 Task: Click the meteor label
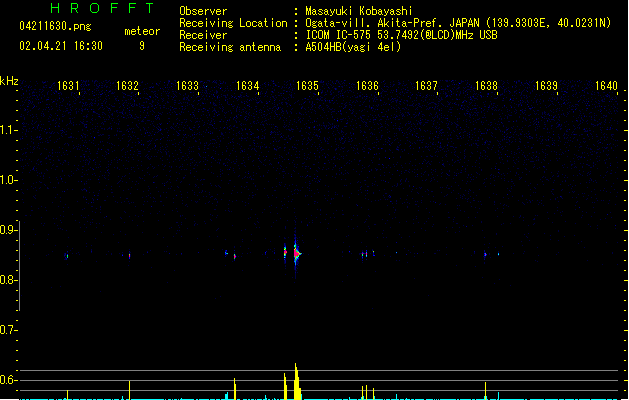[x=142, y=31]
